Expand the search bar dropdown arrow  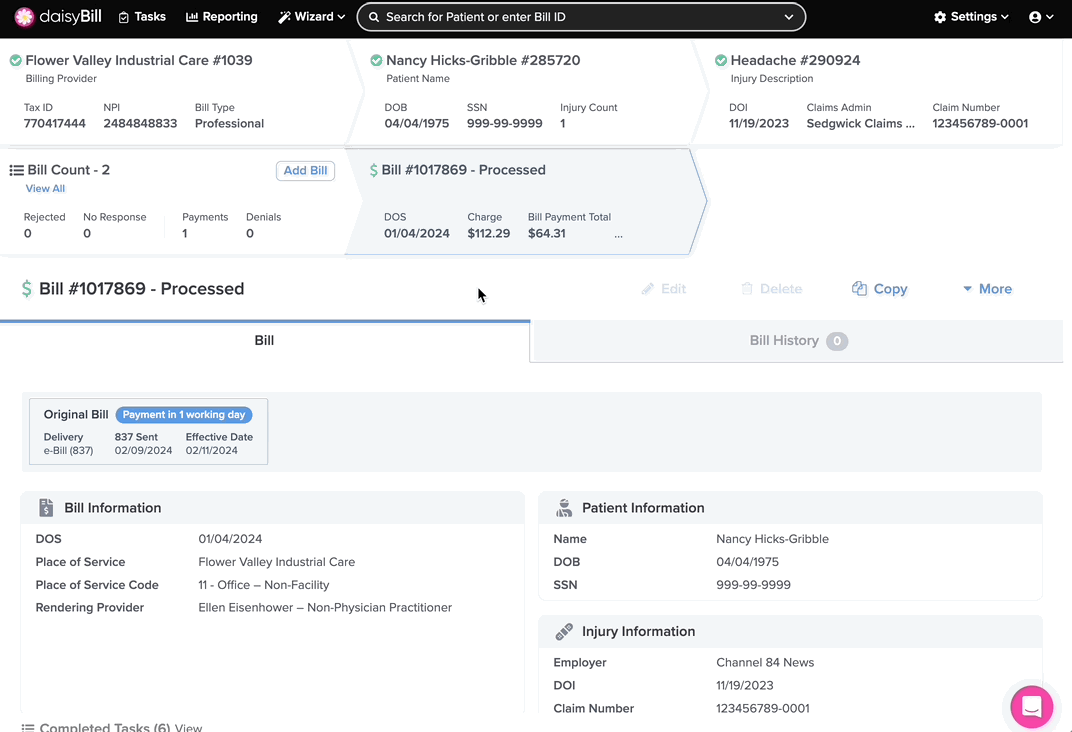788,17
